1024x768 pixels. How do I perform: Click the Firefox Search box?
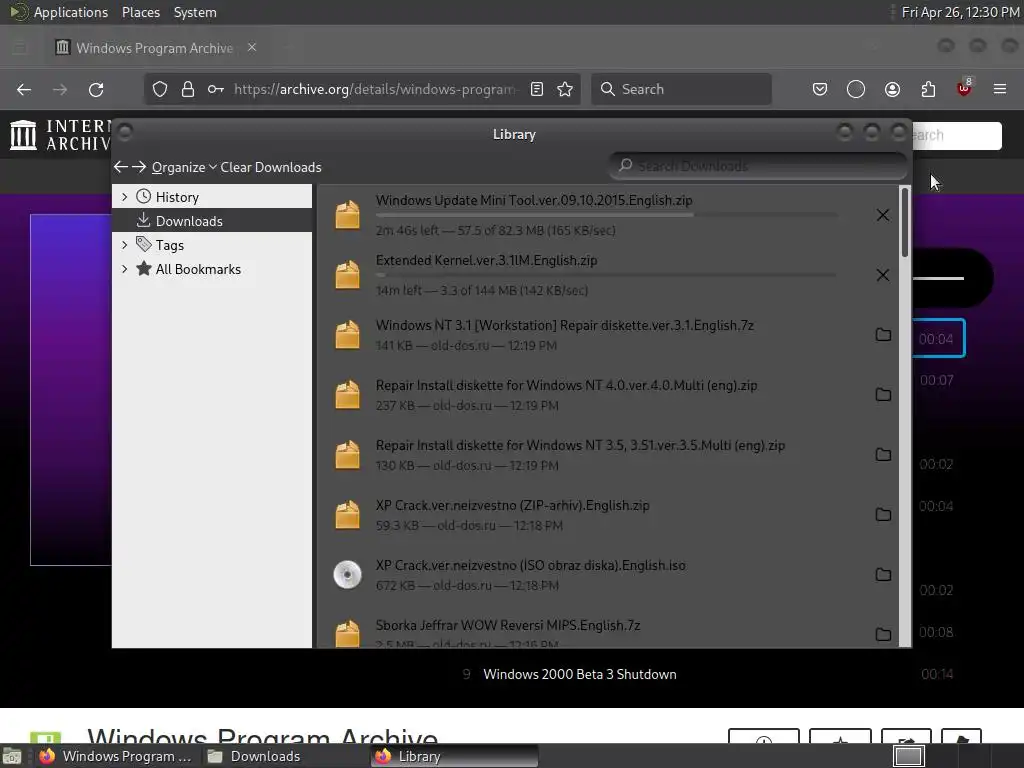pos(681,89)
